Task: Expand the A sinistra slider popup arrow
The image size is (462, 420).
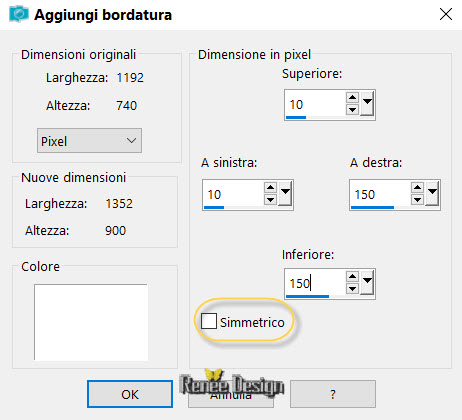Action: click(285, 194)
